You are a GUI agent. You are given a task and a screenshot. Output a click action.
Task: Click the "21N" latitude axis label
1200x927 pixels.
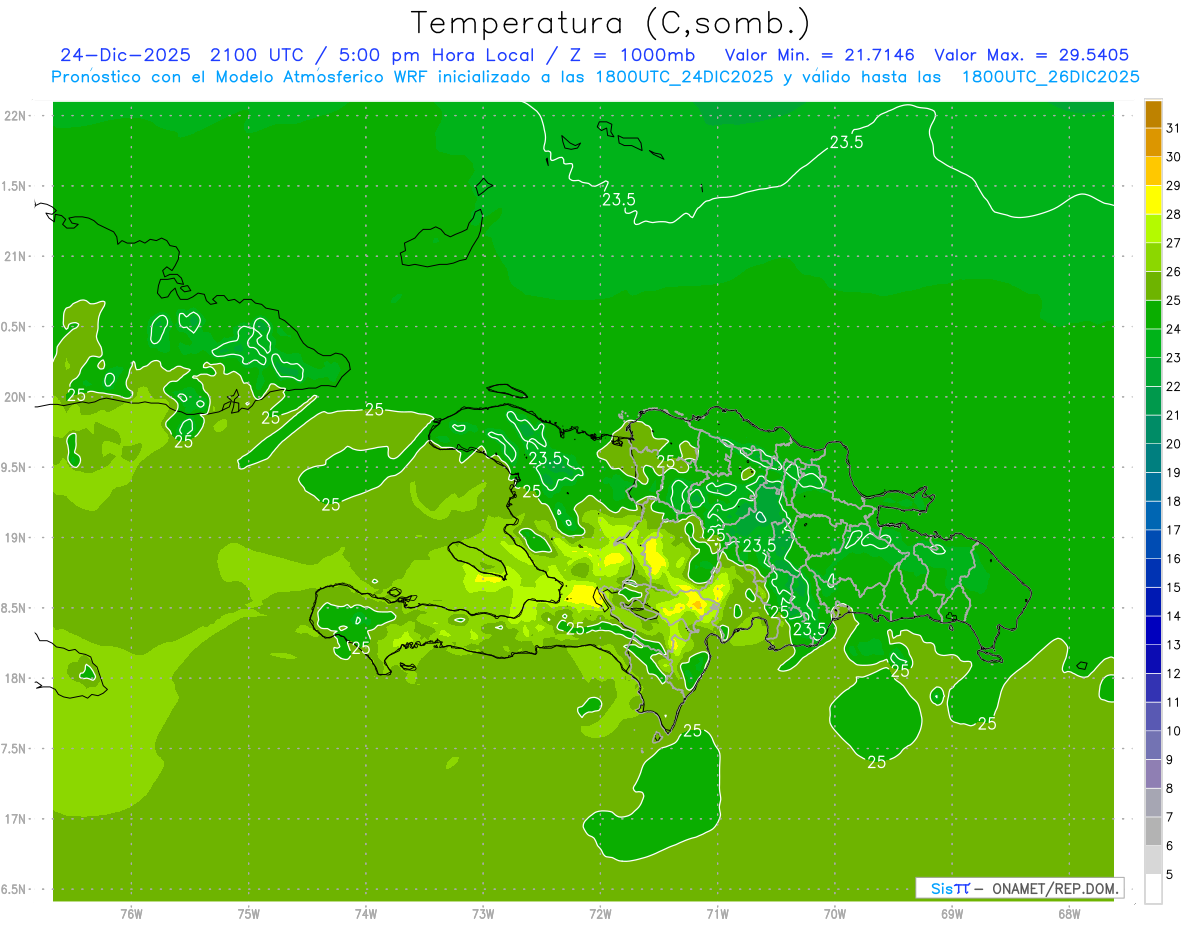[x=17, y=256]
